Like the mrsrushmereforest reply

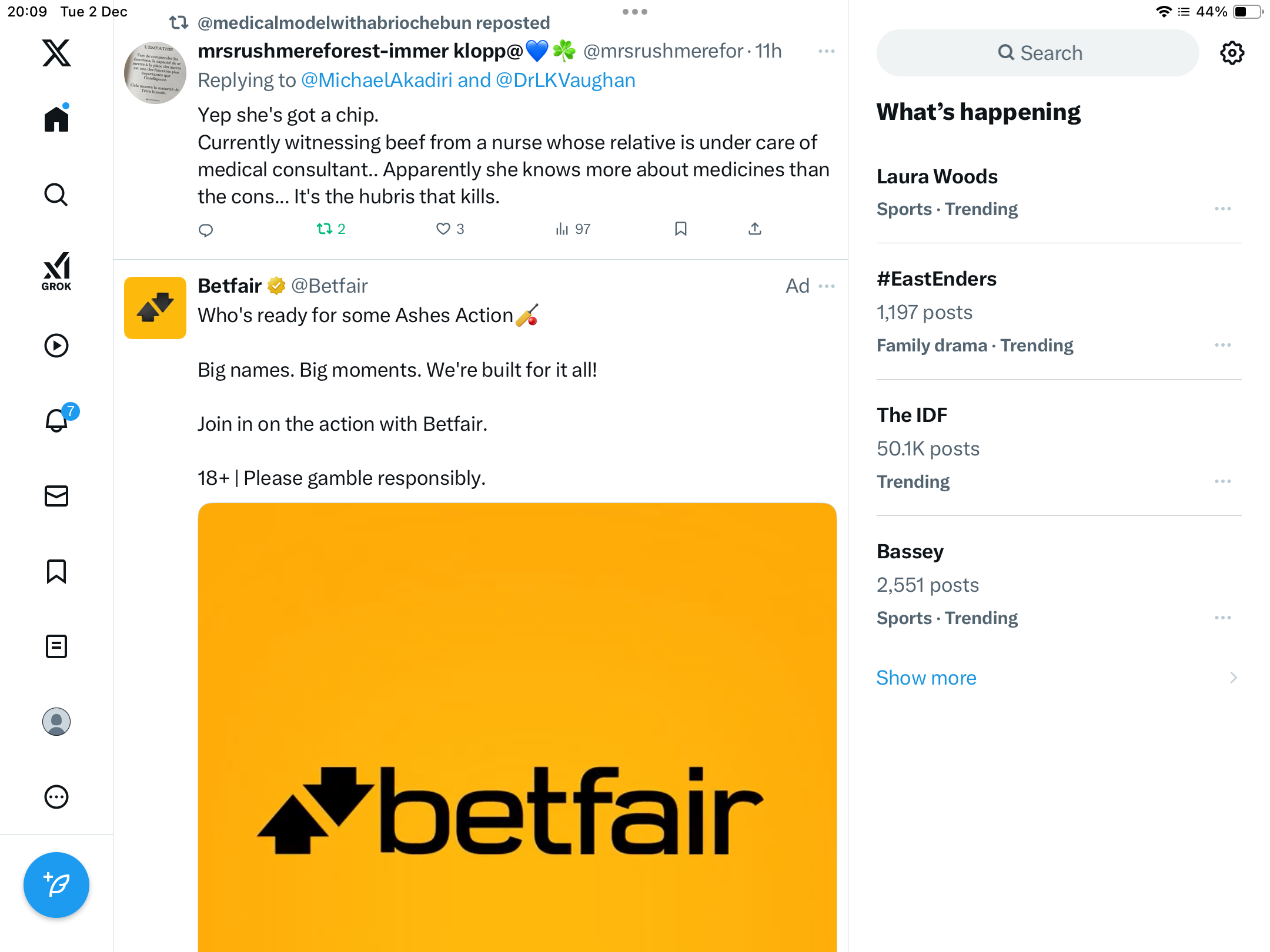[x=443, y=229]
